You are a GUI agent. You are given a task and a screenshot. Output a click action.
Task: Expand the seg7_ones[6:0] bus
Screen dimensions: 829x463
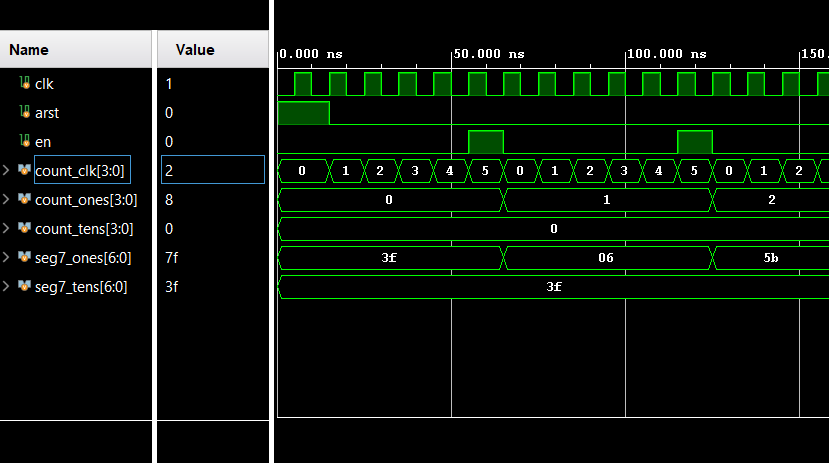click(6, 257)
